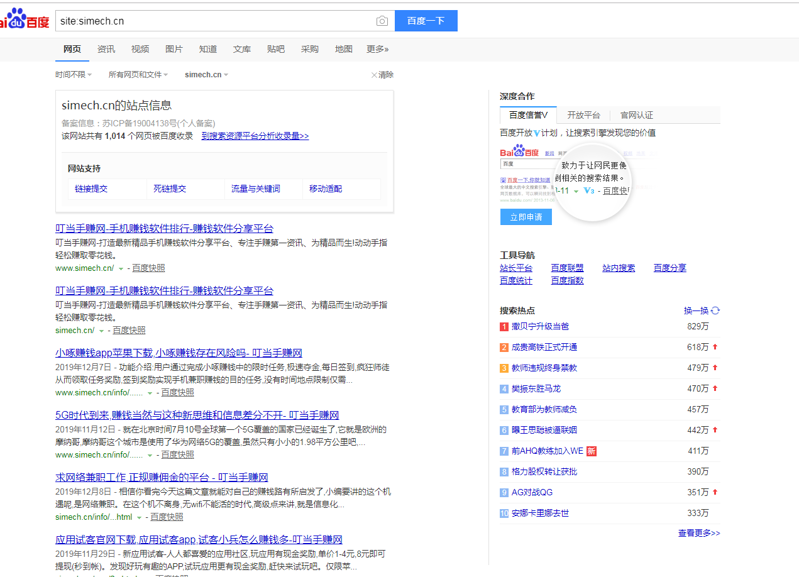Open 求网络兼职工作 result title
Viewport: 799px width, 577px height.
click(x=162, y=477)
